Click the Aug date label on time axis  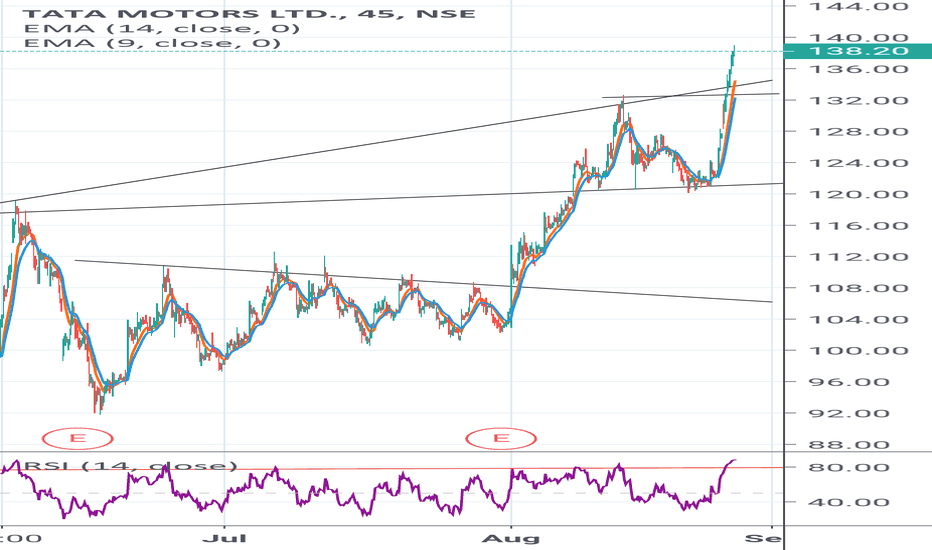pyautogui.click(x=511, y=539)
